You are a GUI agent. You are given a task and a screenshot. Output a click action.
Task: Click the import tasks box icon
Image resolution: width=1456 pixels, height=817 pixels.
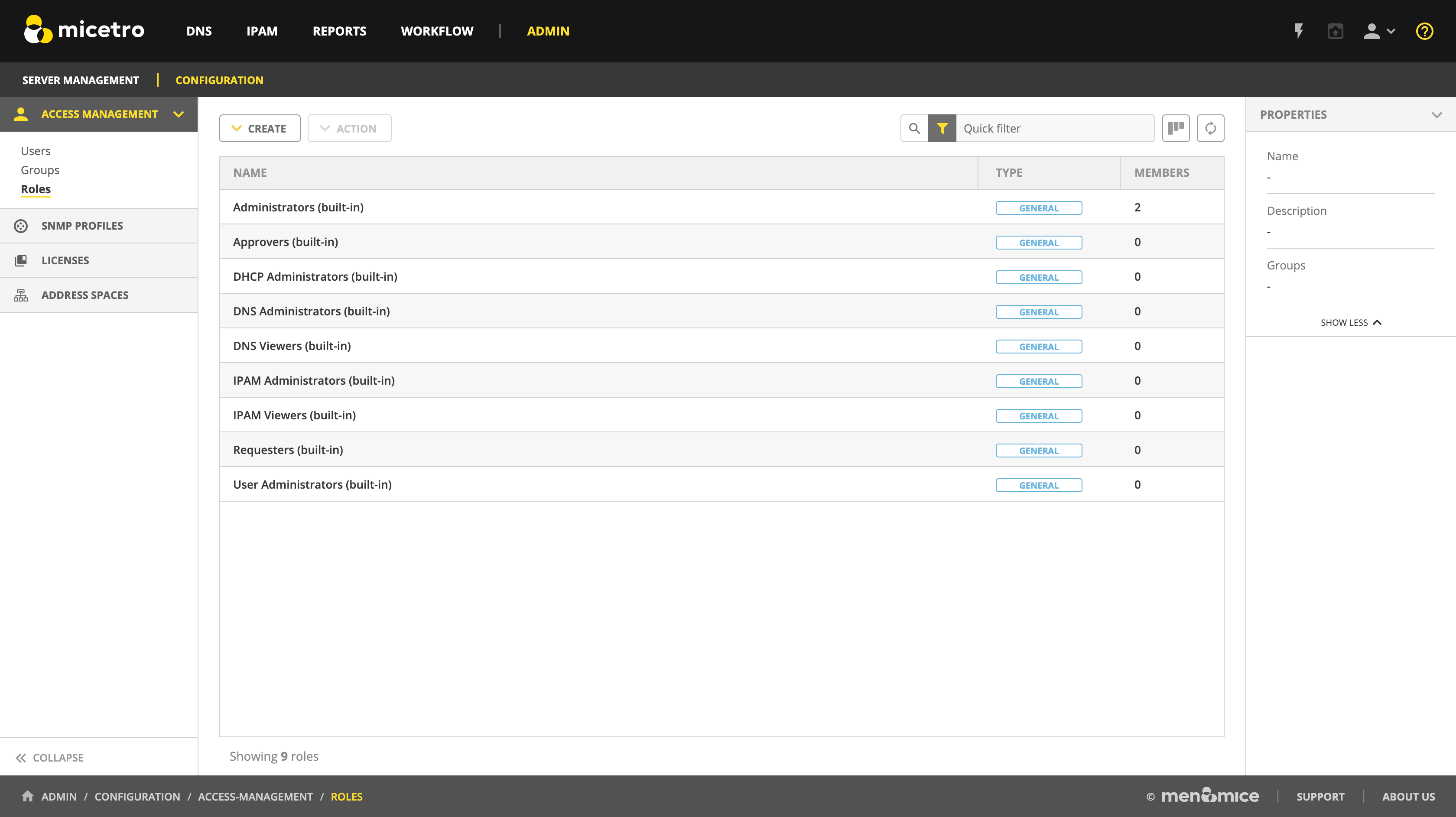[x=1335, y=31]
